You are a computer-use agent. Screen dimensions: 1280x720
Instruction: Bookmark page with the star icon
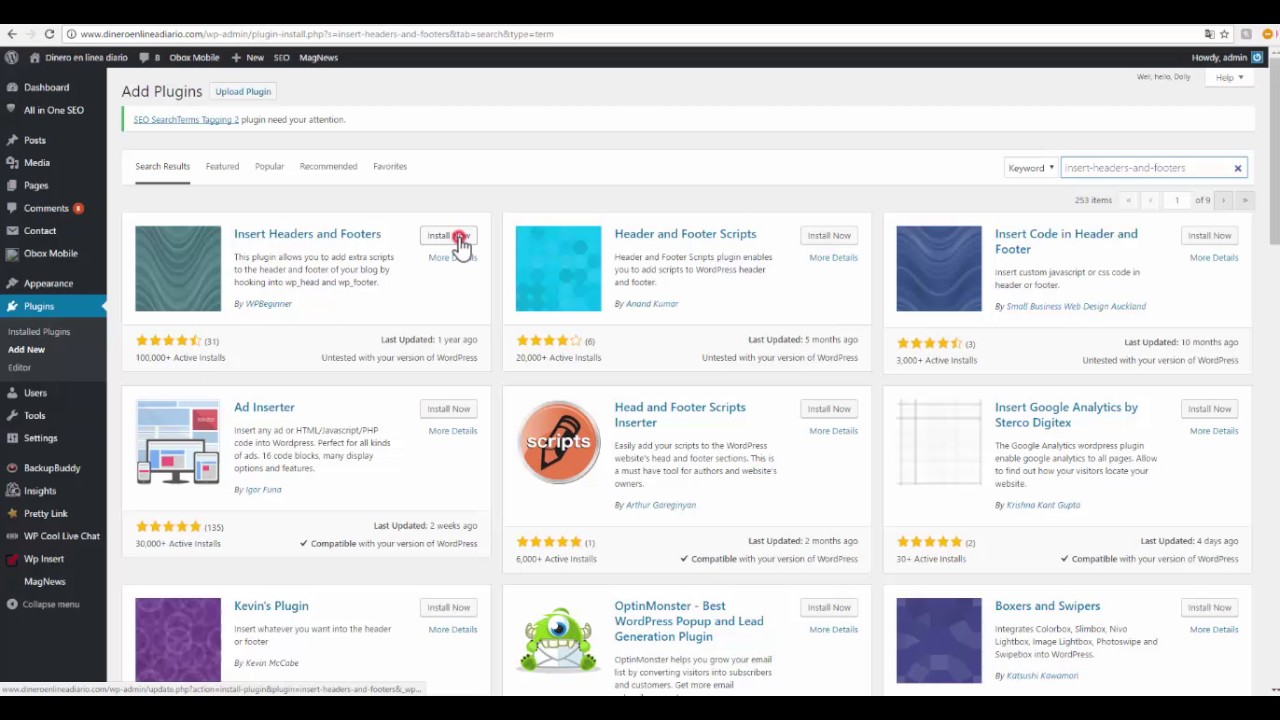(1224, 34)
